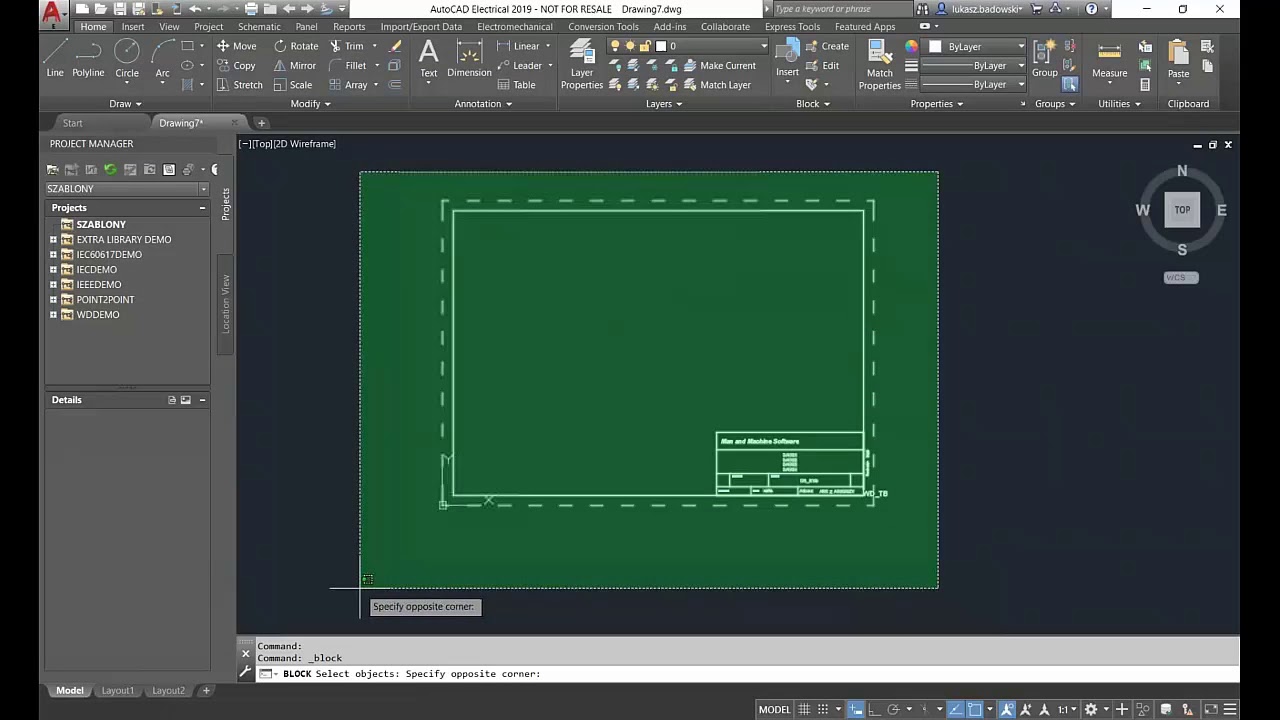Image resolution: width=1280 pixels, height=720 pixels.
Task: Switch to the Start document tab
Action: [x=72, y=123]
